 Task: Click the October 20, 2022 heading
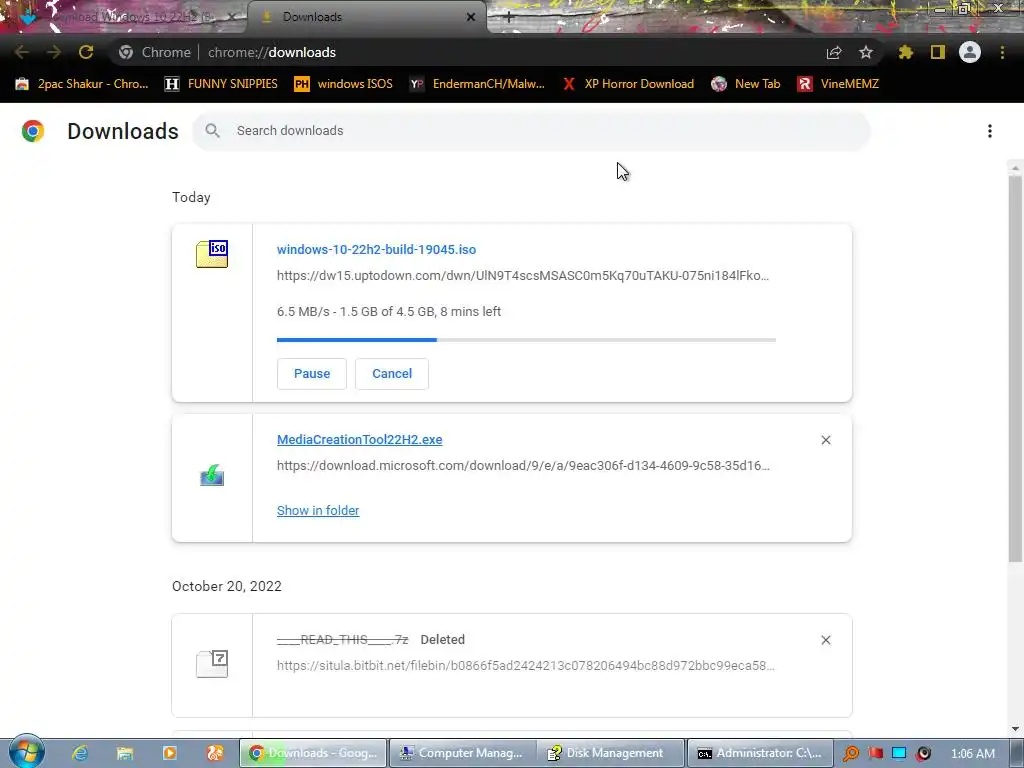point(227,586)
